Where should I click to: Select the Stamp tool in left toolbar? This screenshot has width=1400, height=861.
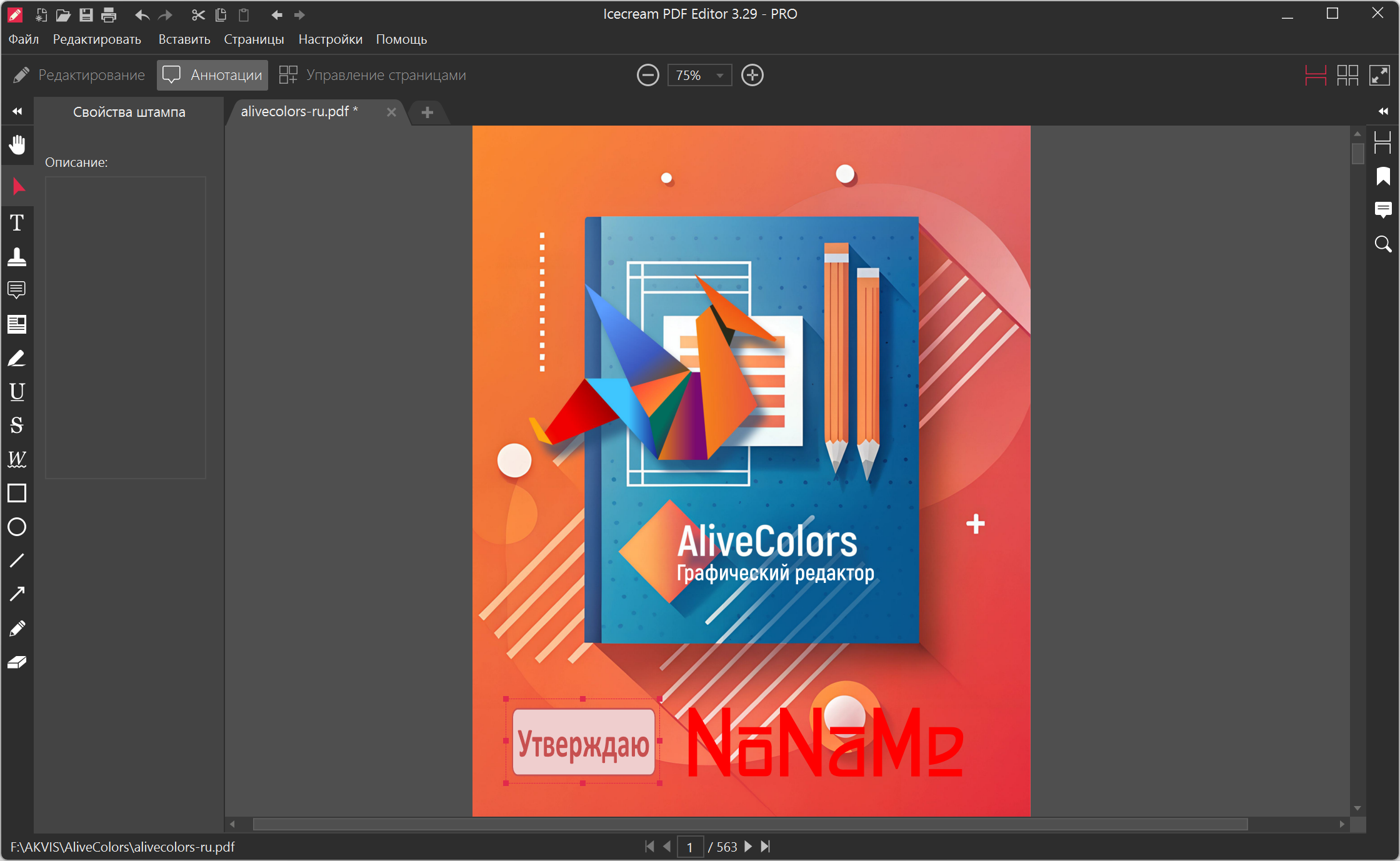pyautogui.click(x=17, y=257)
